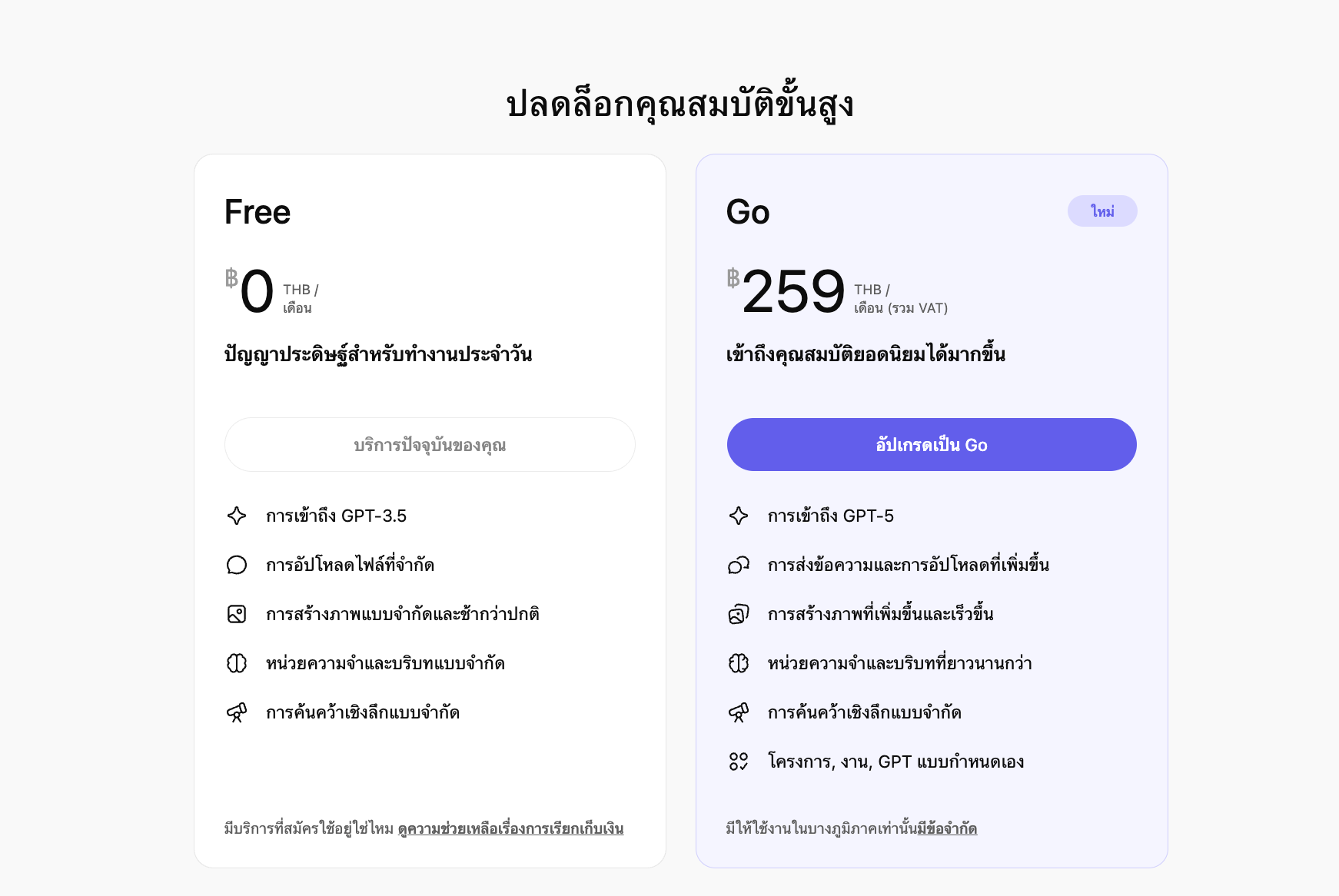Click the 259 THB price on Go plan

point(793,292)
